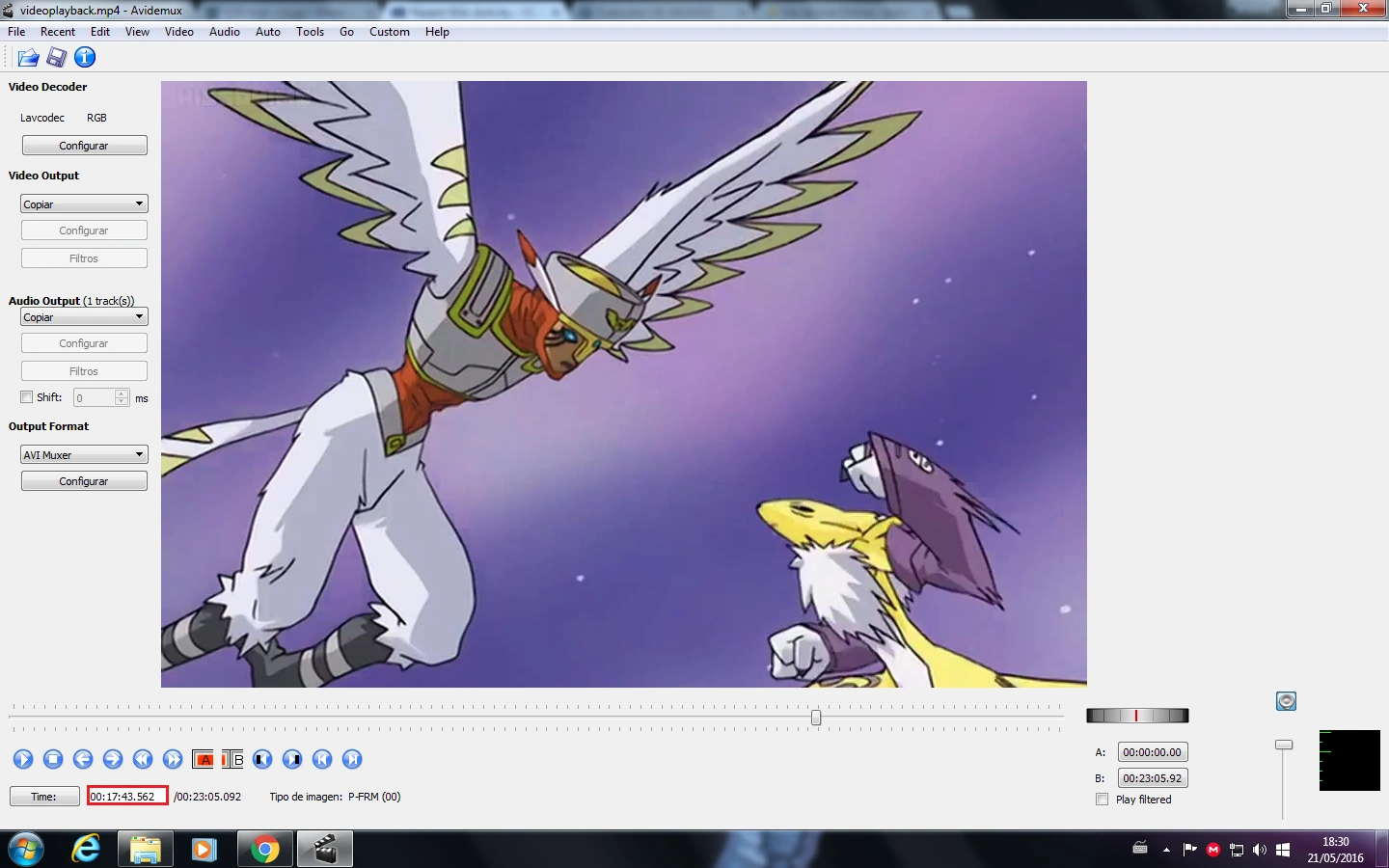Open the File menu
Screen dimensions: 1389x868
(x=16, y=32)
